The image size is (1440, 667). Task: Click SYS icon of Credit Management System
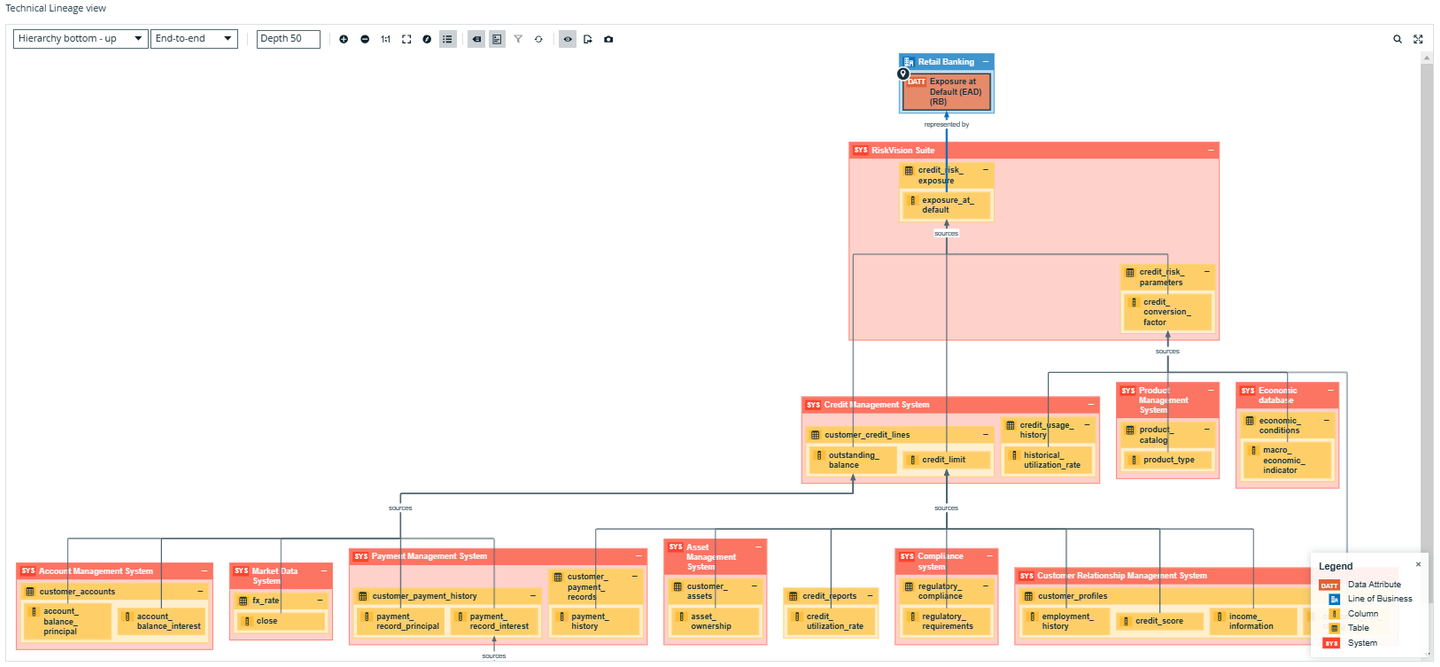tap(813, 405)
